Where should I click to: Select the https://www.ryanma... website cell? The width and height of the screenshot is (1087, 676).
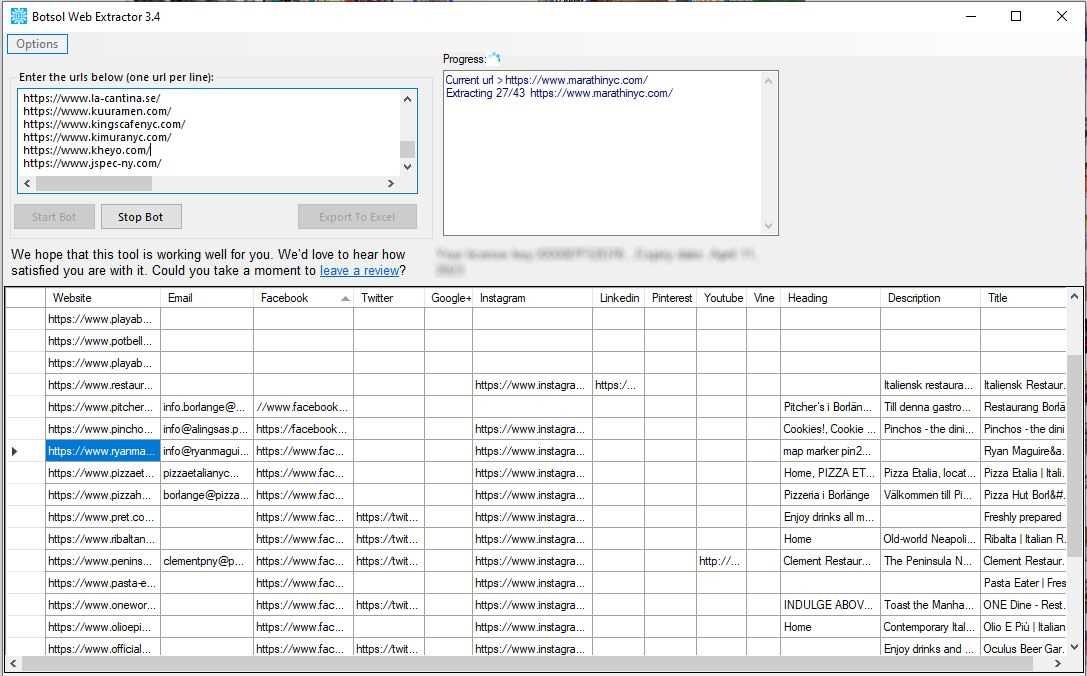pyautogui.click(x=103, y=451)
